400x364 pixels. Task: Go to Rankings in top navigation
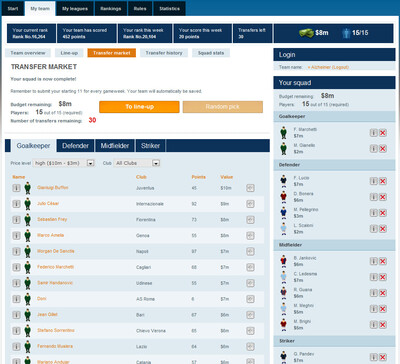click(111, 9)
